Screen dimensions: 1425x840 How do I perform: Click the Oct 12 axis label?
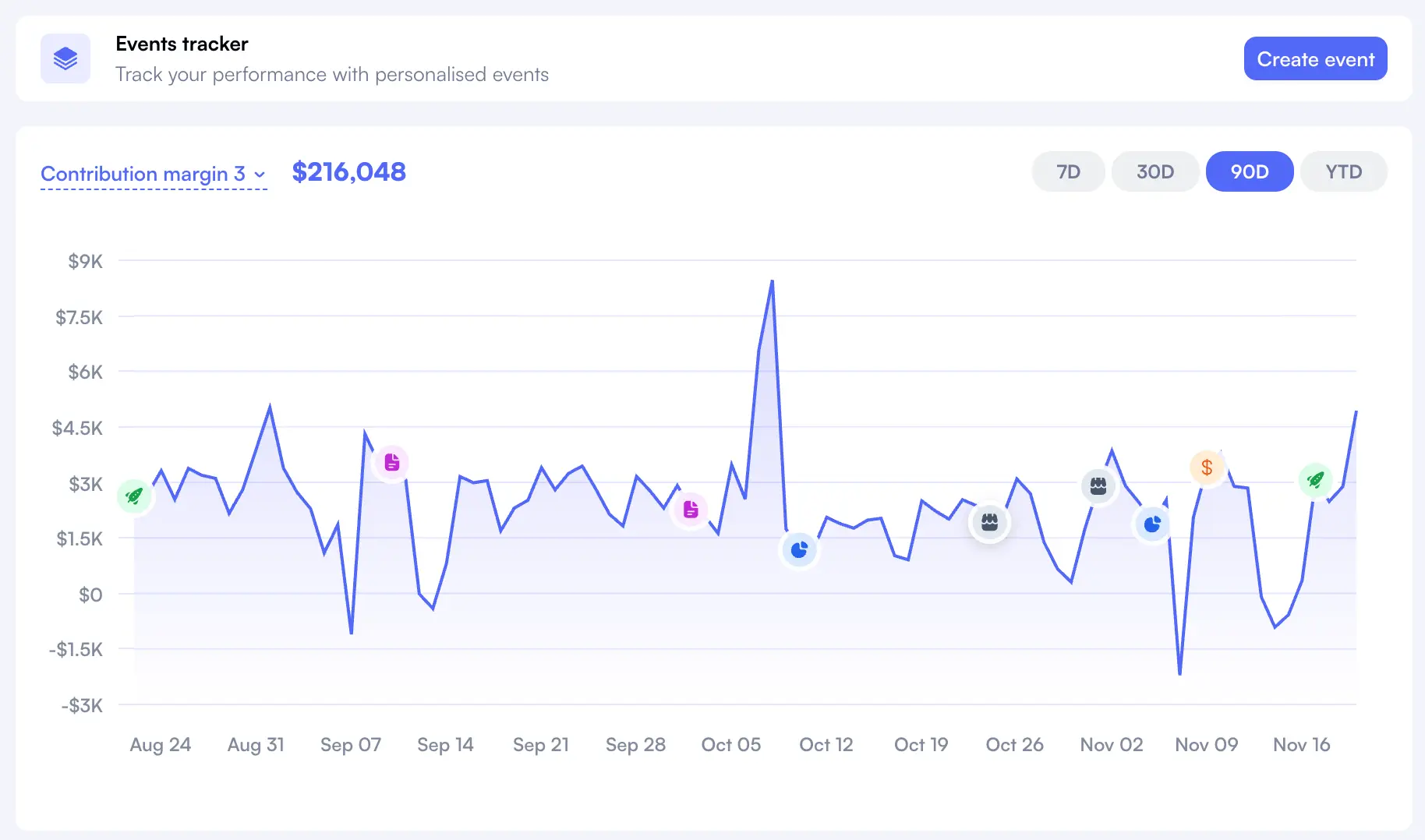coord(826,745)
